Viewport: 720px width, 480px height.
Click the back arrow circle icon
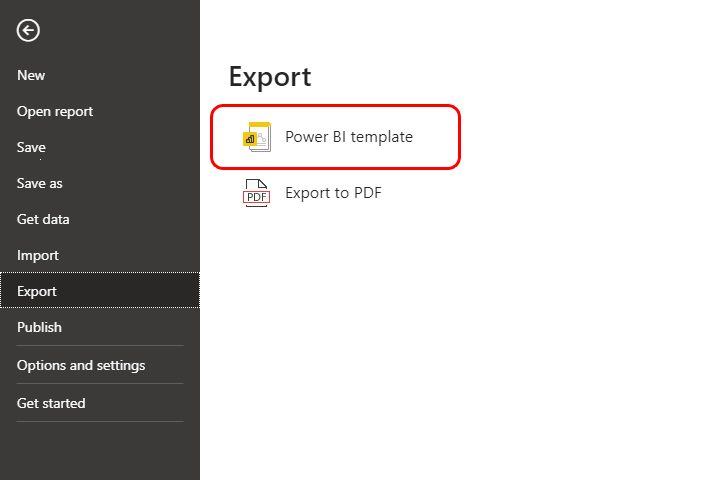(x=28, y=30)
